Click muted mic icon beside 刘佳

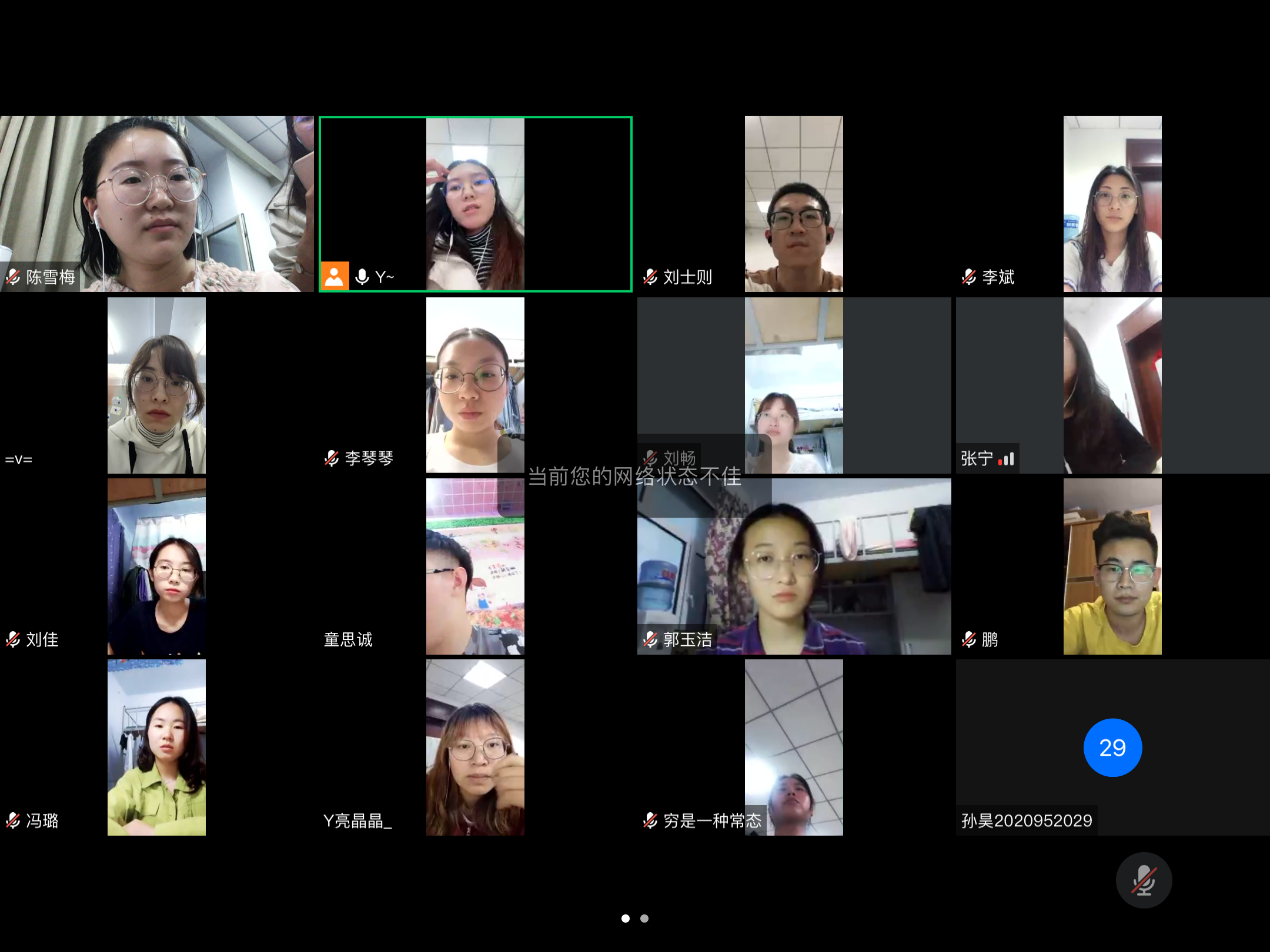pyautogui.click(x=13, y=639)
